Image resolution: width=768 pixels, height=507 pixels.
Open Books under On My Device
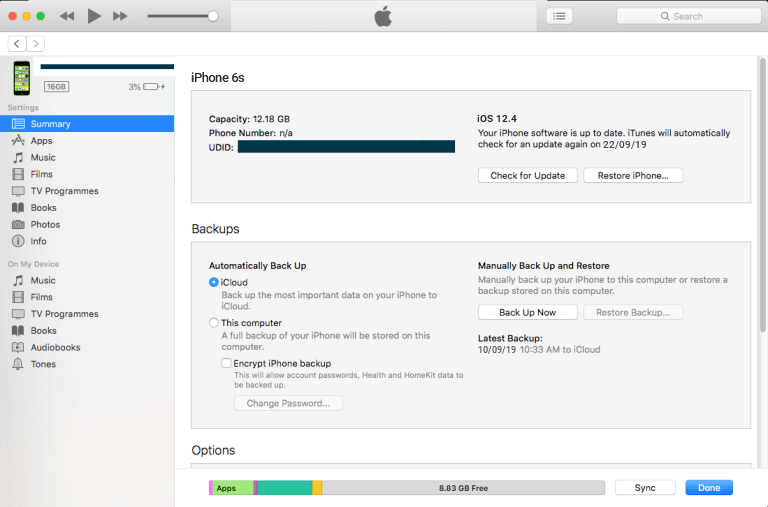pos(87,331)
